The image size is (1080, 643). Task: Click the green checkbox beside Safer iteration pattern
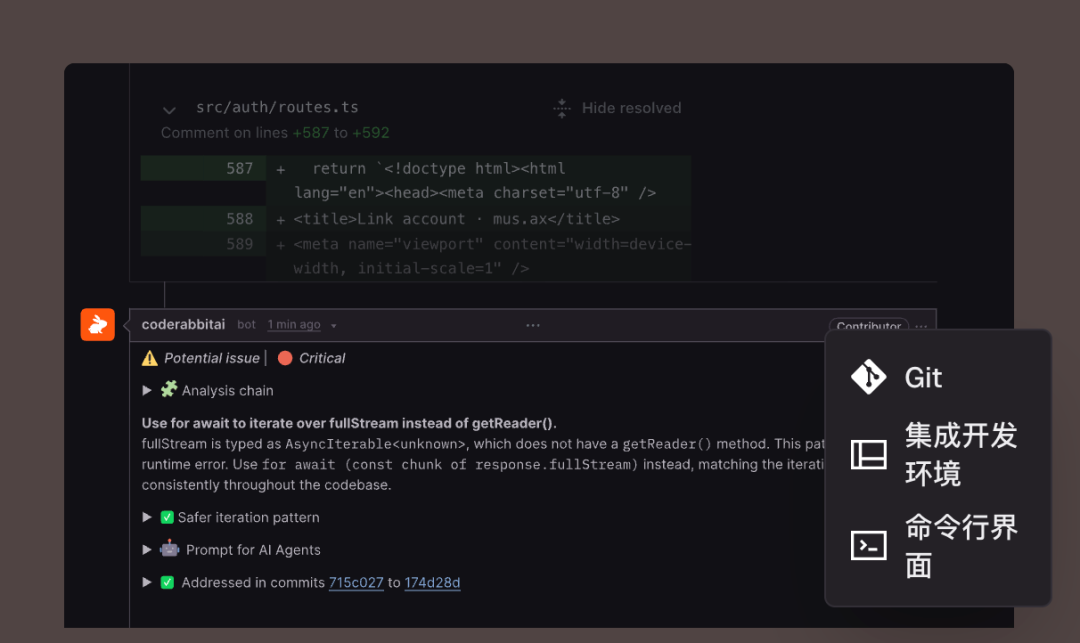pos(167,517)
